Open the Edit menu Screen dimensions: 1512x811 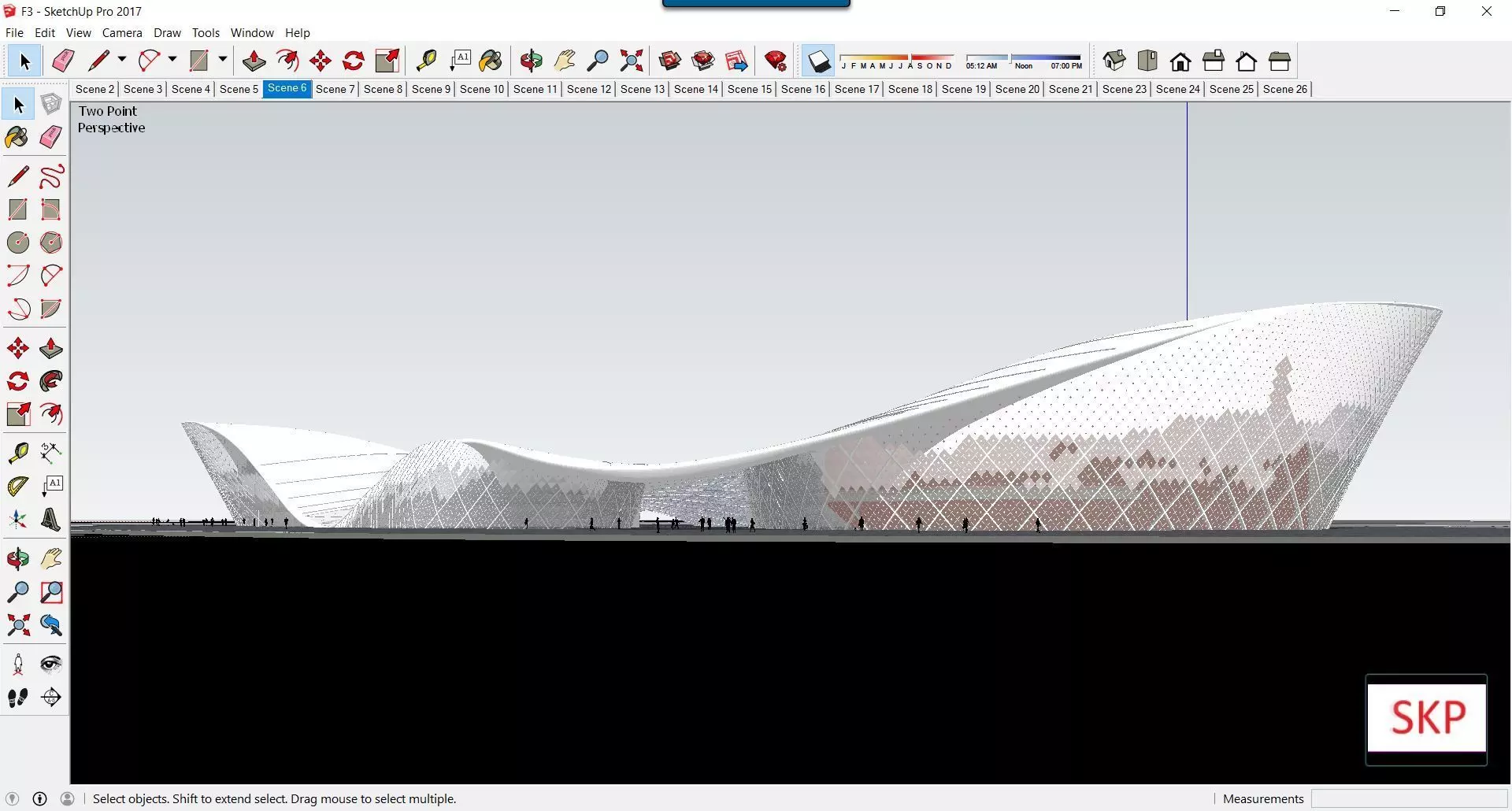pos(45,32)
